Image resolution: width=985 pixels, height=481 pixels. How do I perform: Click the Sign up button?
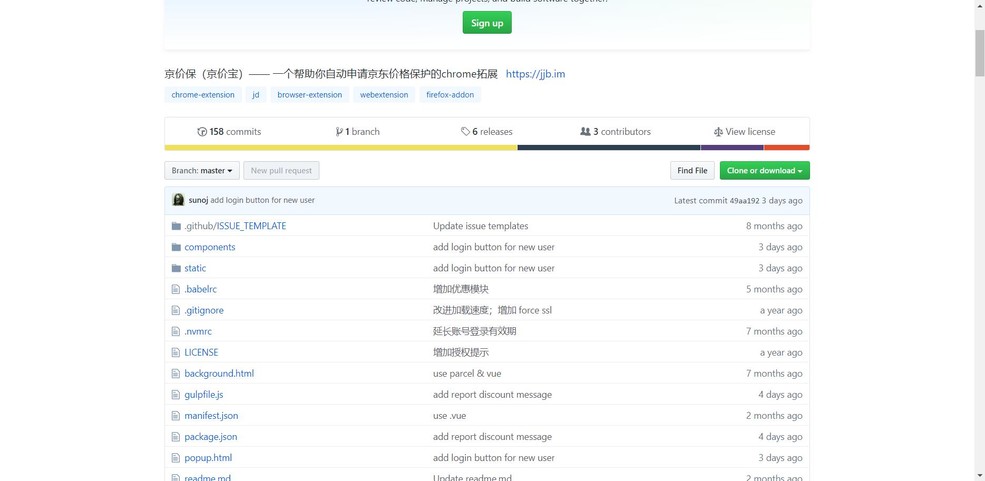(x=487, y=23)
